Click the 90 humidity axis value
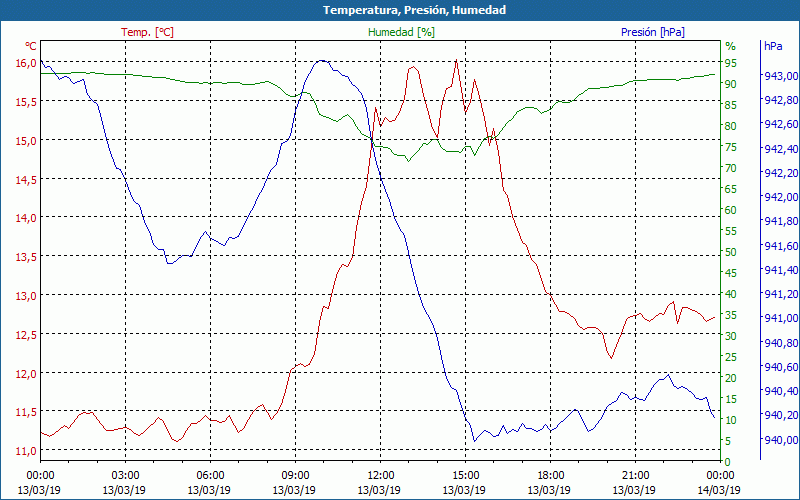This screenshot has width=800, height=500. click(x=731, y=84)
